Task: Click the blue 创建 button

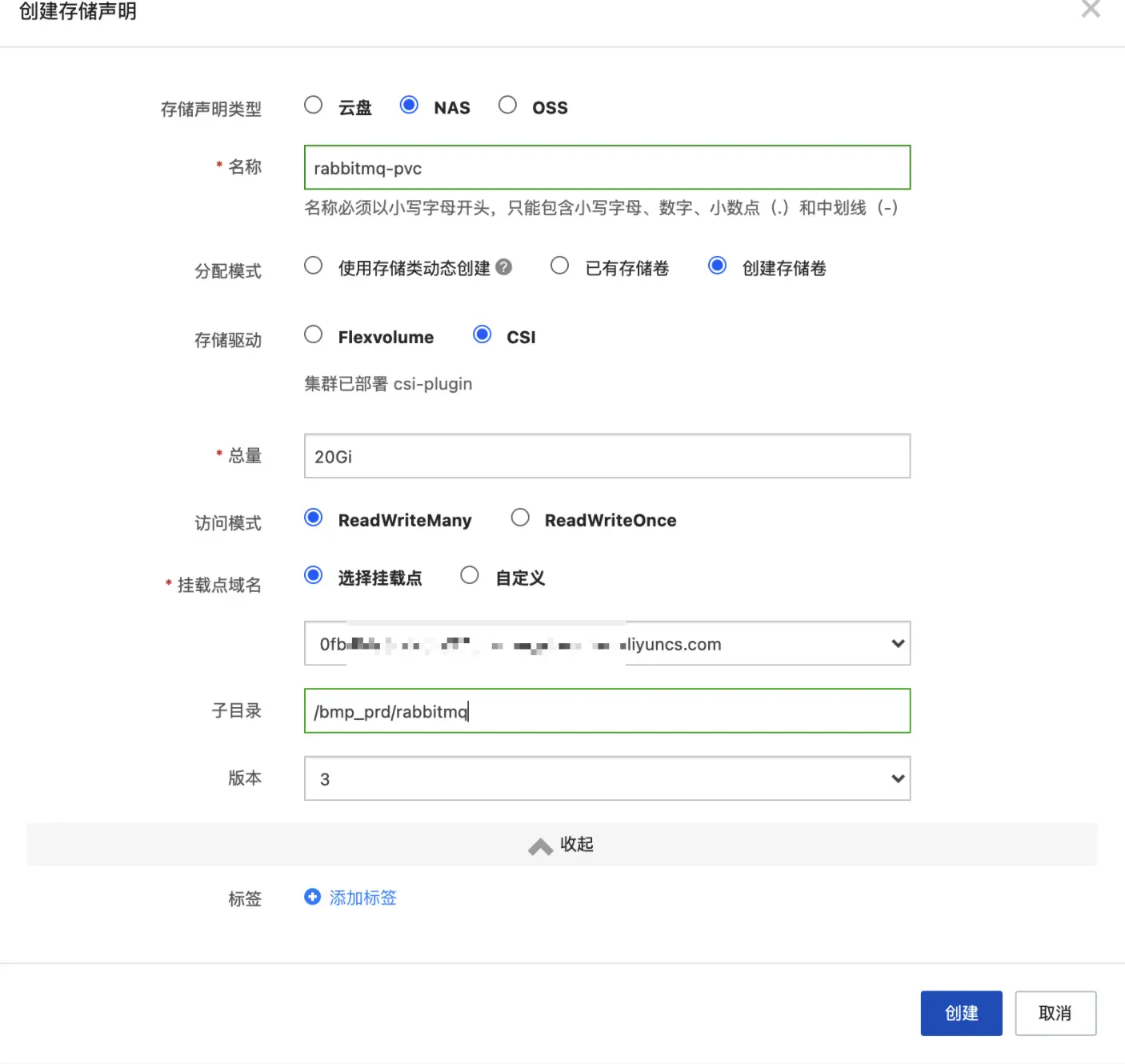Action: tap(961, 1014)
